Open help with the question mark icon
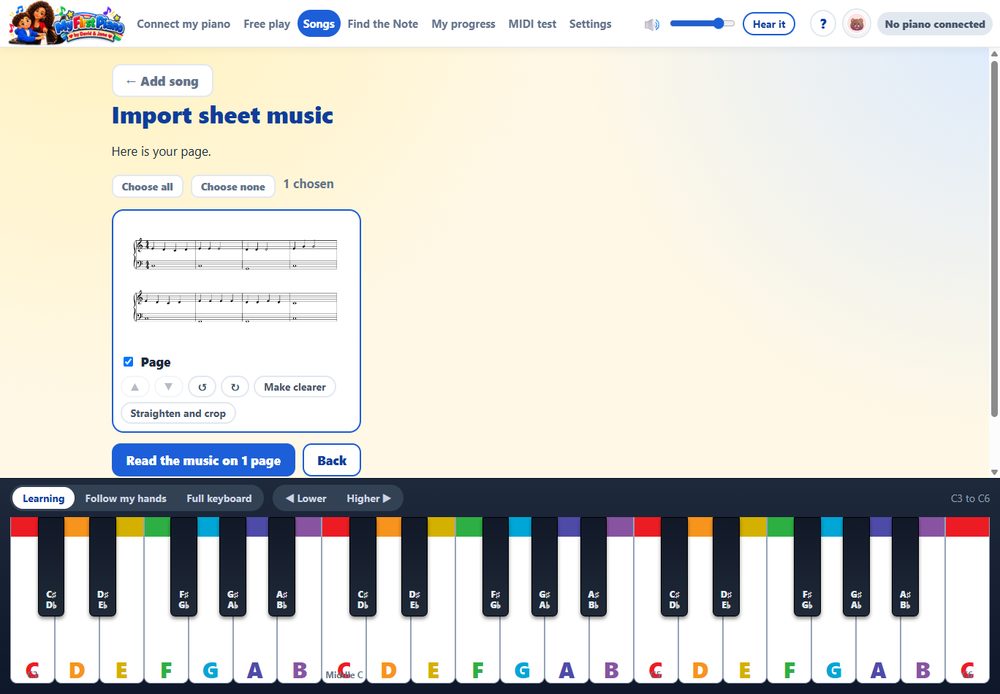This screenshot has width=1000, height=694. [x=823, y=24]
